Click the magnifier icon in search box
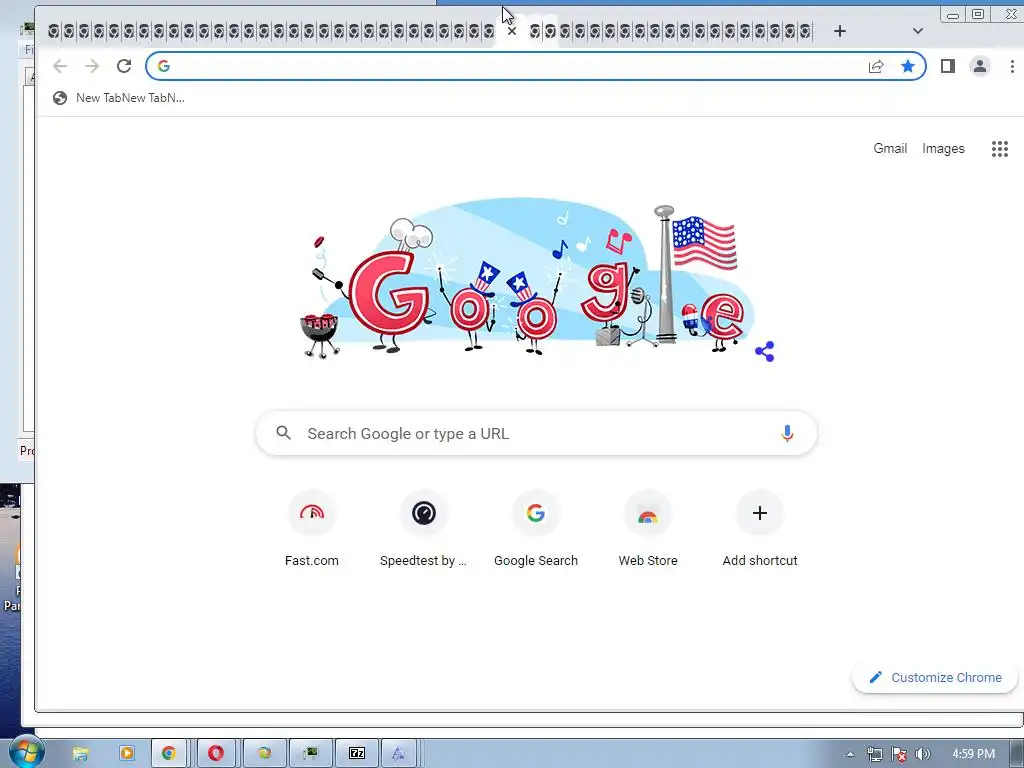Image resolution: width=1024 pixels, height=768 pixels. point(283,432)
